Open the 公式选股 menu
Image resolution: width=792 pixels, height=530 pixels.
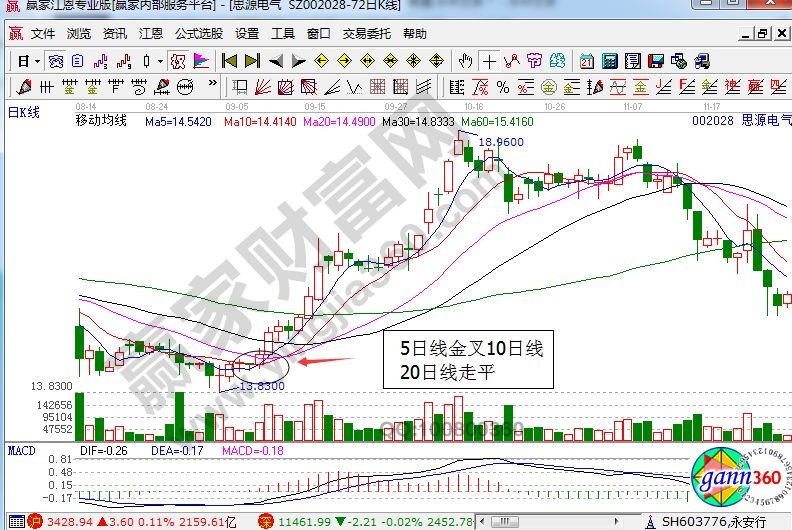(x=198, y=33)
